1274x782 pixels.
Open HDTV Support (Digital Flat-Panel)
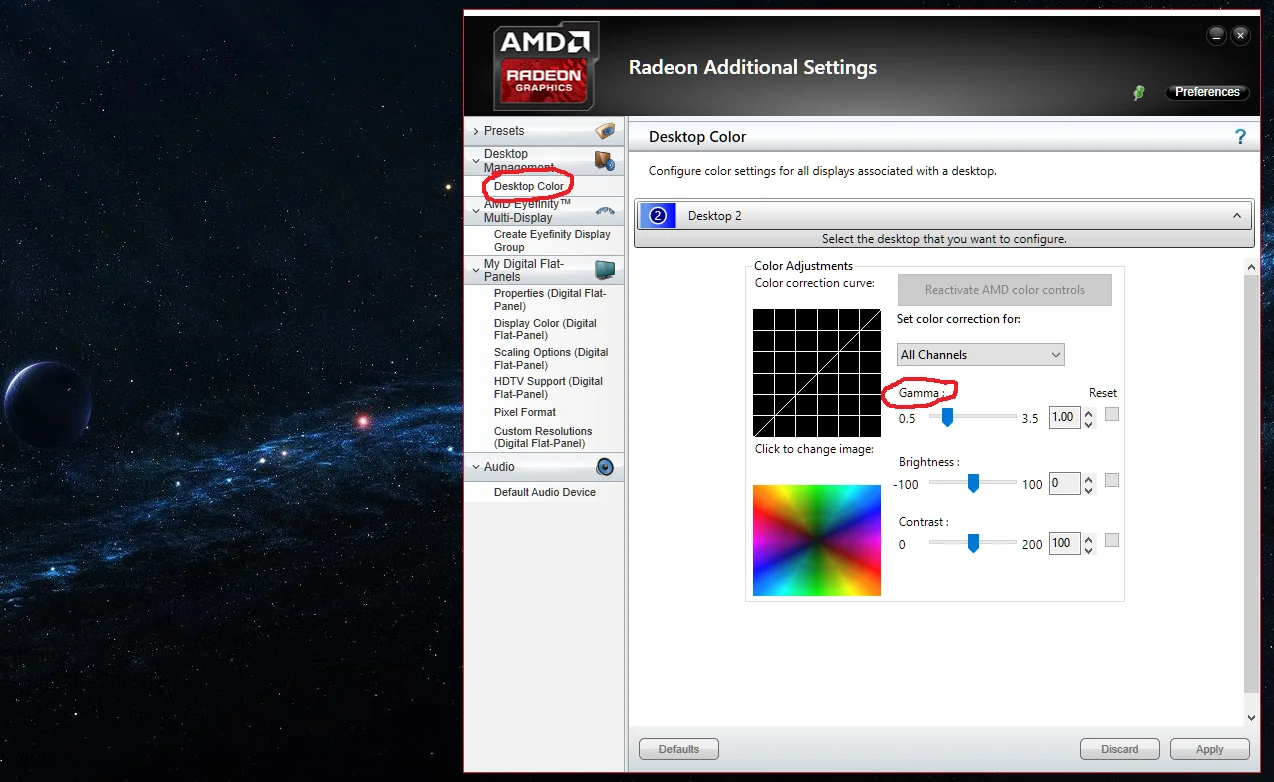click(548, 388)
